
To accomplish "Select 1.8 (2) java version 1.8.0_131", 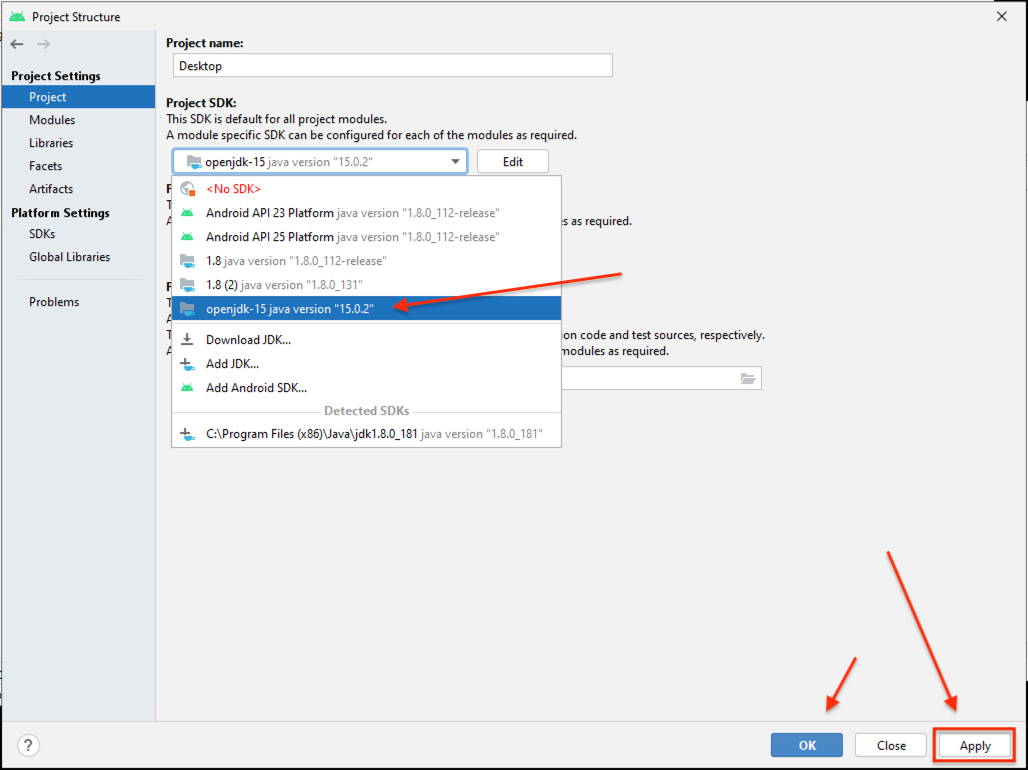I will (x=284, y=285).
